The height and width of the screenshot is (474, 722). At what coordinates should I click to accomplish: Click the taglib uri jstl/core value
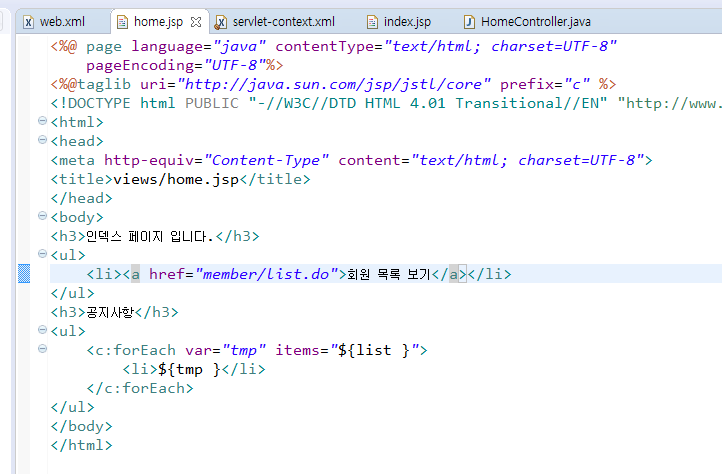[x=334, y=84]
